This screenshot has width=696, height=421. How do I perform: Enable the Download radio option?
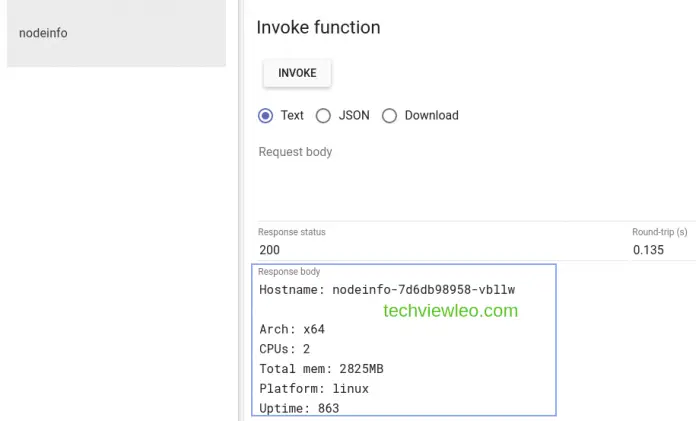point(390,116)
